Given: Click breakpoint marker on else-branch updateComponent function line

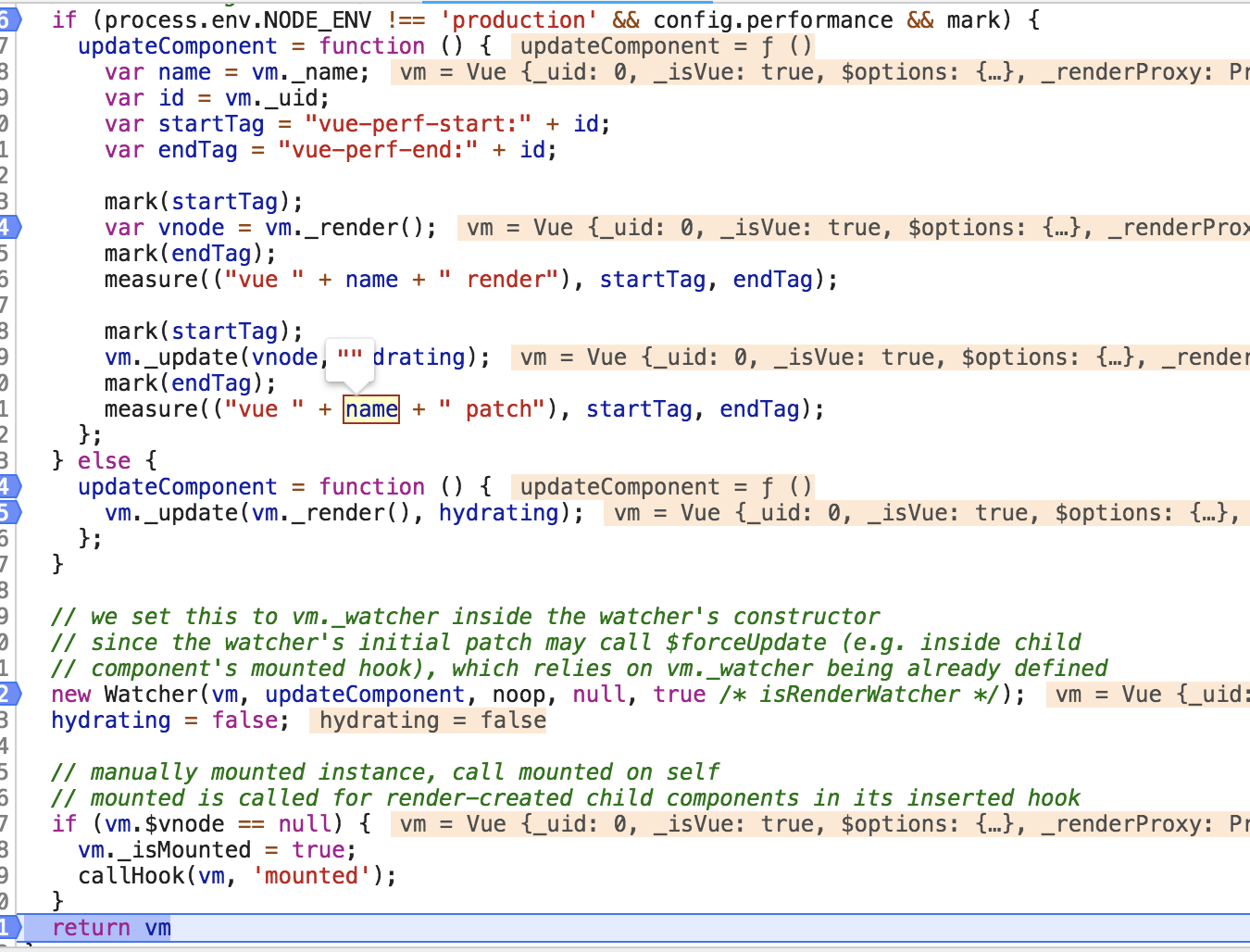Looking at the screenshot, I should [x=7, y=486].
